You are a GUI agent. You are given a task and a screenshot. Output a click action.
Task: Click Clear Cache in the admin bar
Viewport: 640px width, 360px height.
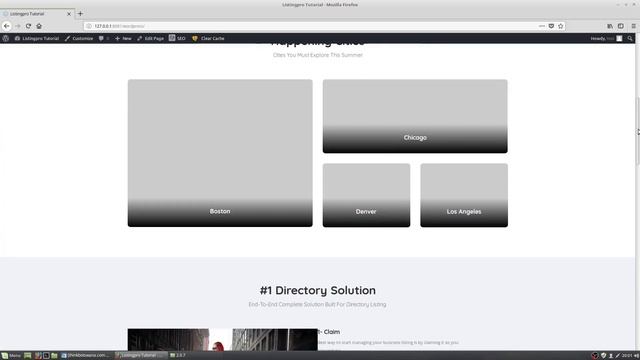pyautogui.click(x=208, y=38)
